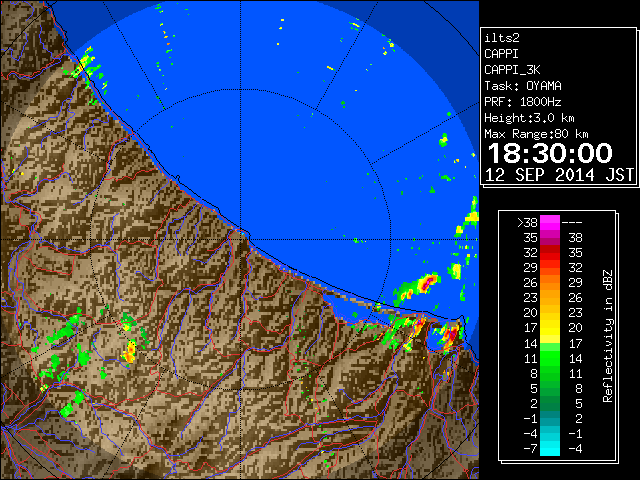This screenshot has width=640, height=480.
Task: Click the yellow-red echo cell inland southwest
Action: point(130,352)
